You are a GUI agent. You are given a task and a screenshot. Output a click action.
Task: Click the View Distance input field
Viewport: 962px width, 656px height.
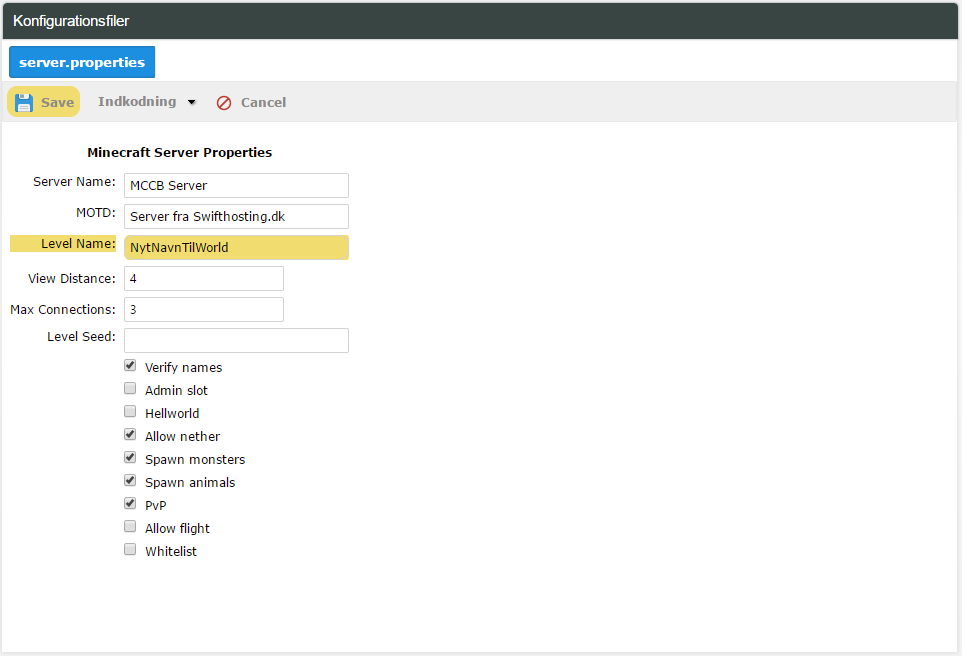(x=204, y=279)
